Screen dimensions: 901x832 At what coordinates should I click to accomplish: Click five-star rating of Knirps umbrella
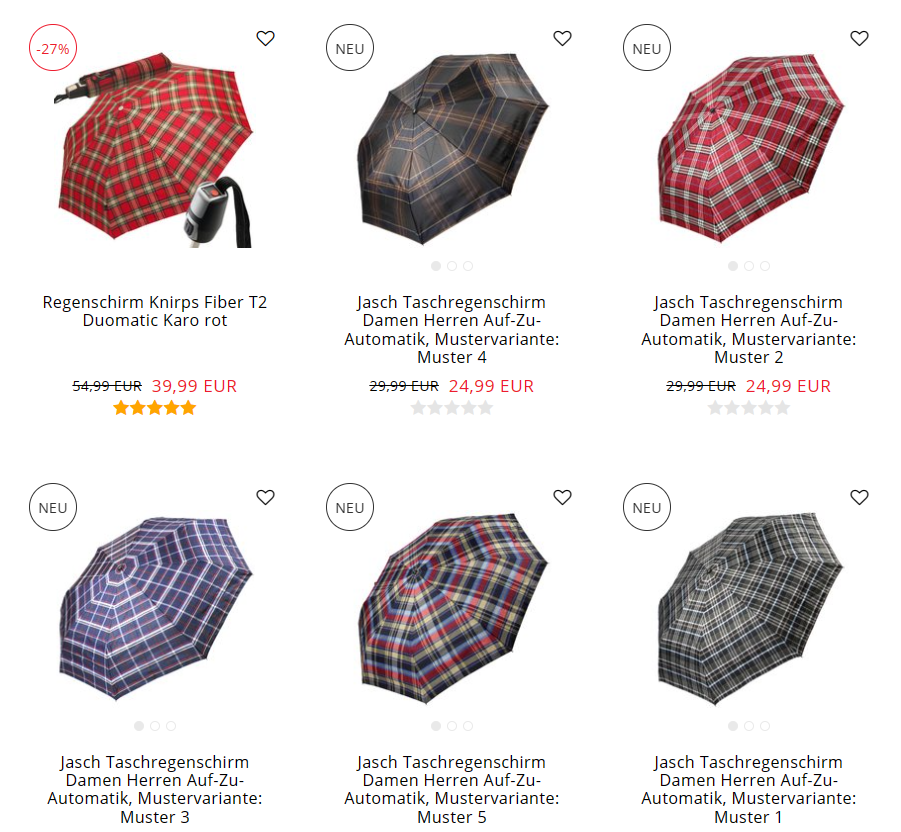click(x=155, y=408)
